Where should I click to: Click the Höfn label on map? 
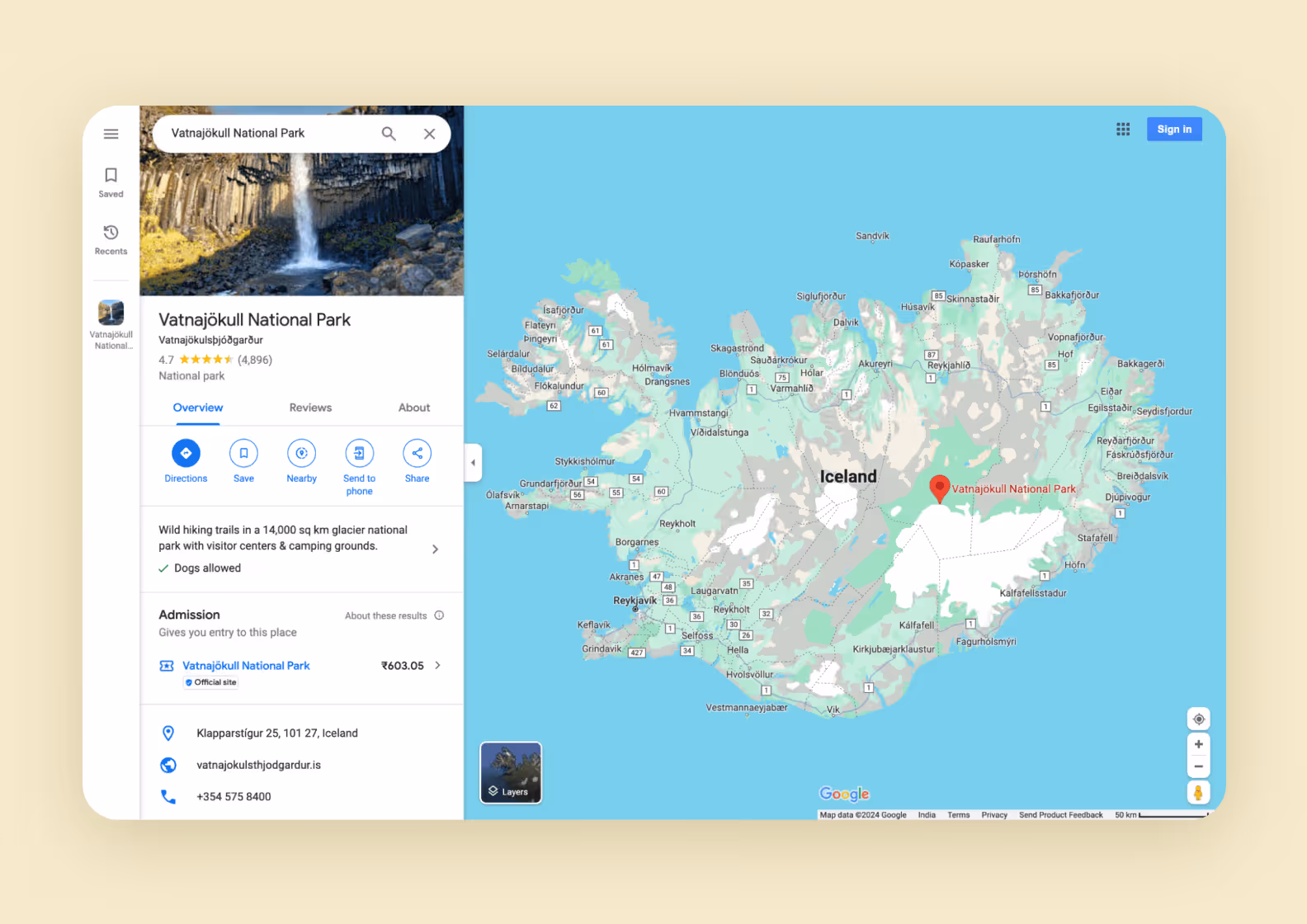click(x=1075, y=565)
